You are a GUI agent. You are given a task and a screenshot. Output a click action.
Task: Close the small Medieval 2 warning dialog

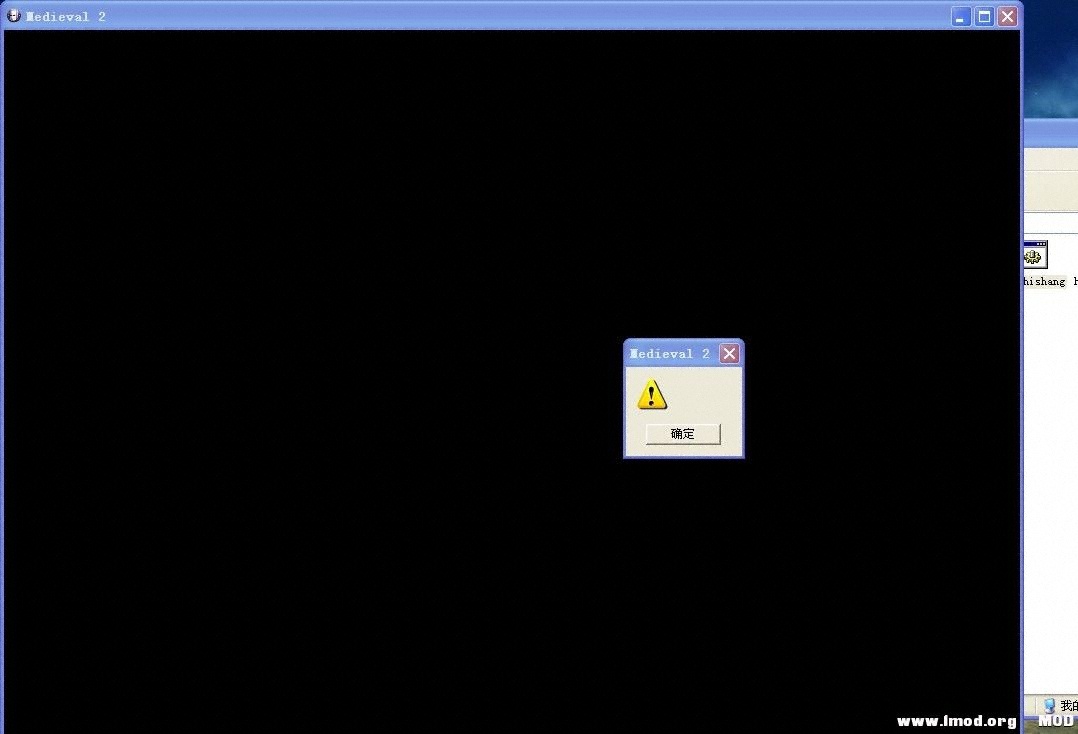click(x=730, y=354)
